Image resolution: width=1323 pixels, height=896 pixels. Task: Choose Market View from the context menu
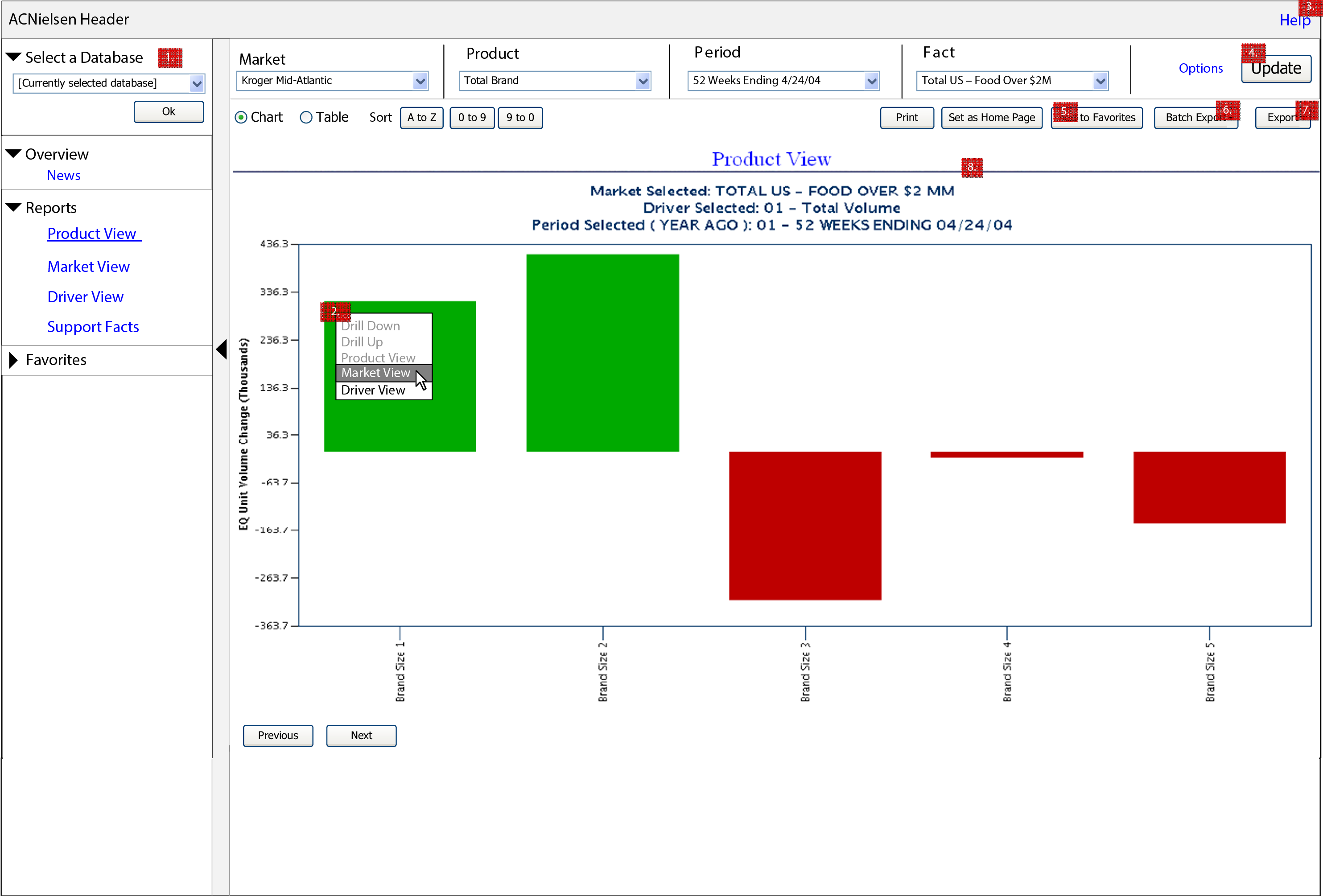tap(376, 372)
